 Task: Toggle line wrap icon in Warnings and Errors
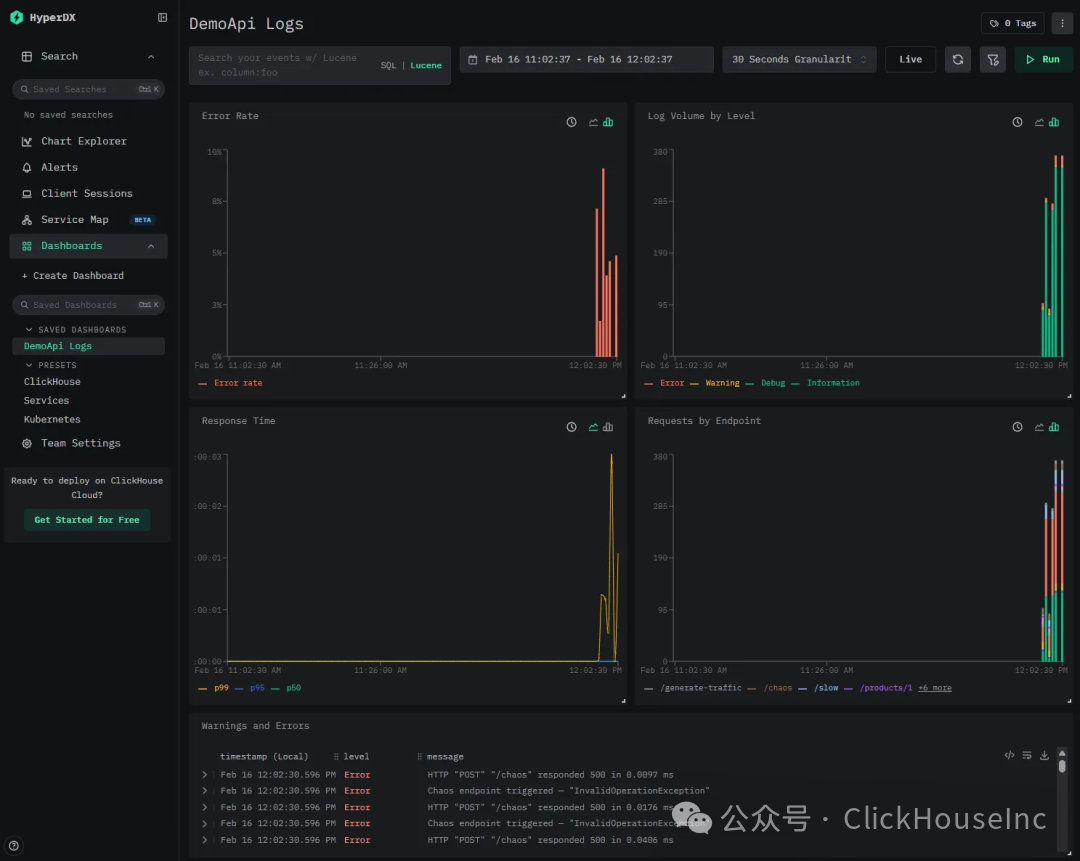1027,756
